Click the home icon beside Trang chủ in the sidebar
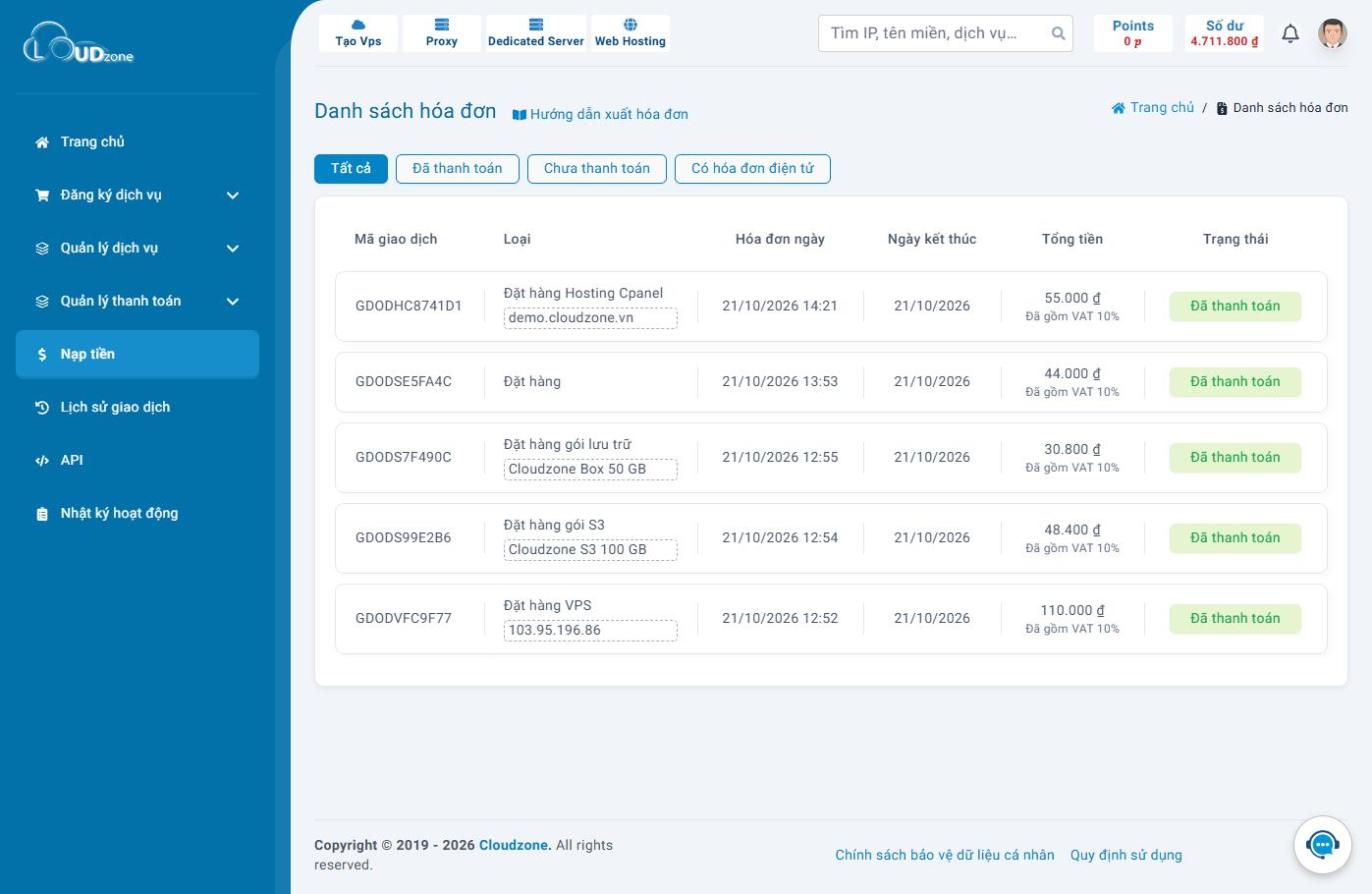1372x894 pixels. [x=42, y=142]
